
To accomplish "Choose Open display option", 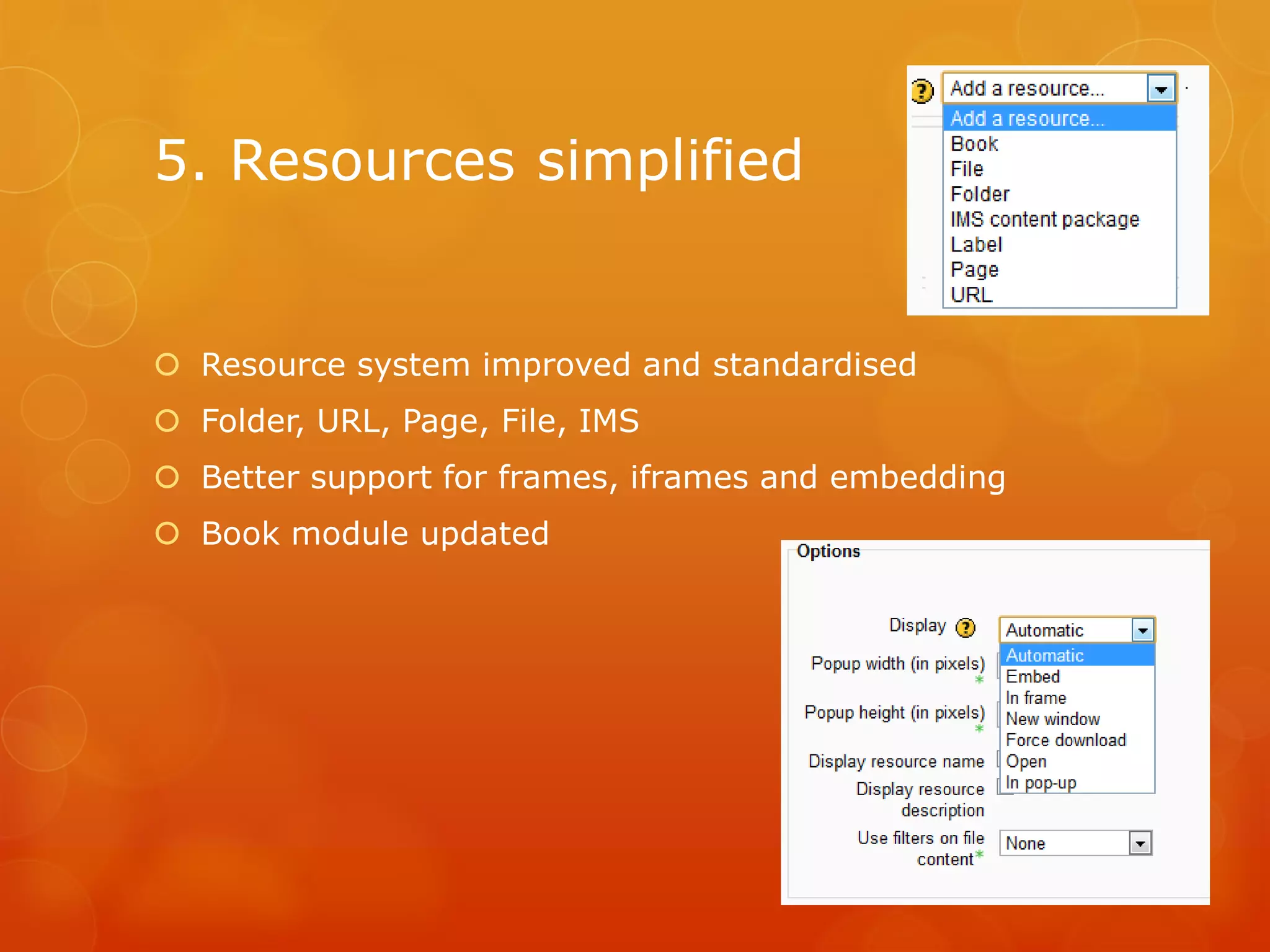I will coord(1077,761).
